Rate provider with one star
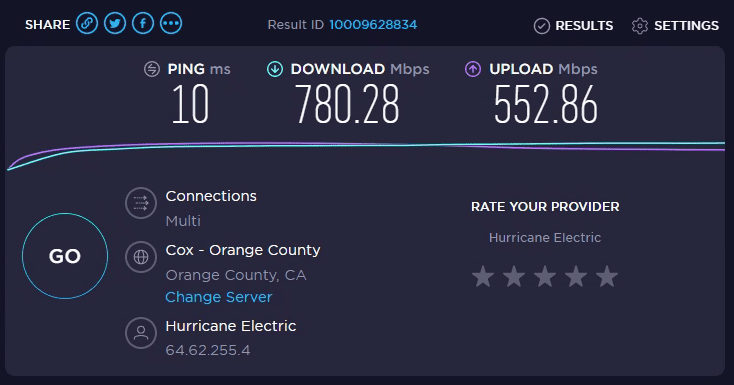The image size is (734, 385). pyautogui.click(x=483, y=276)
